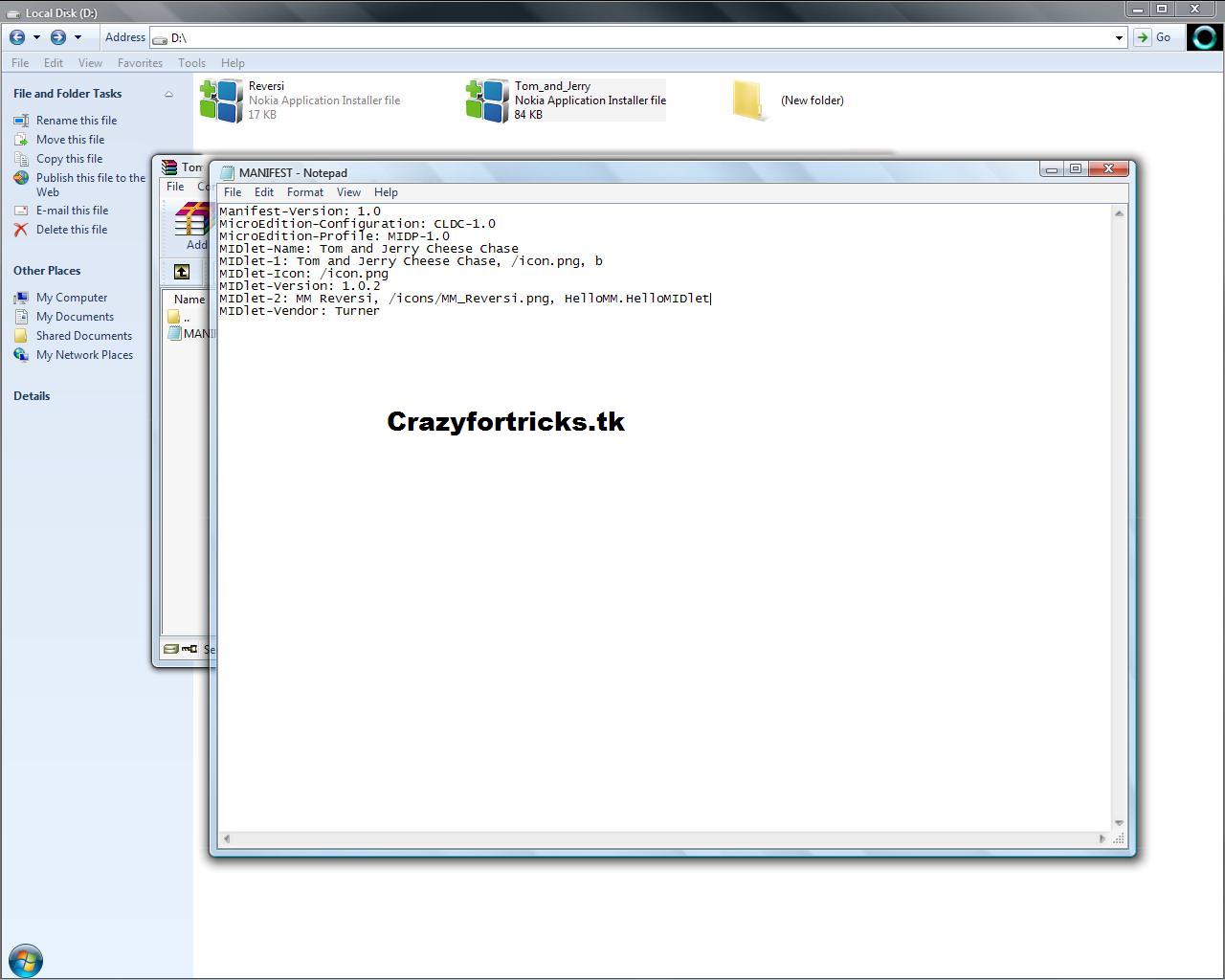
Task: Click the E-mail this file envelope icon
Action: click(21, 211)
